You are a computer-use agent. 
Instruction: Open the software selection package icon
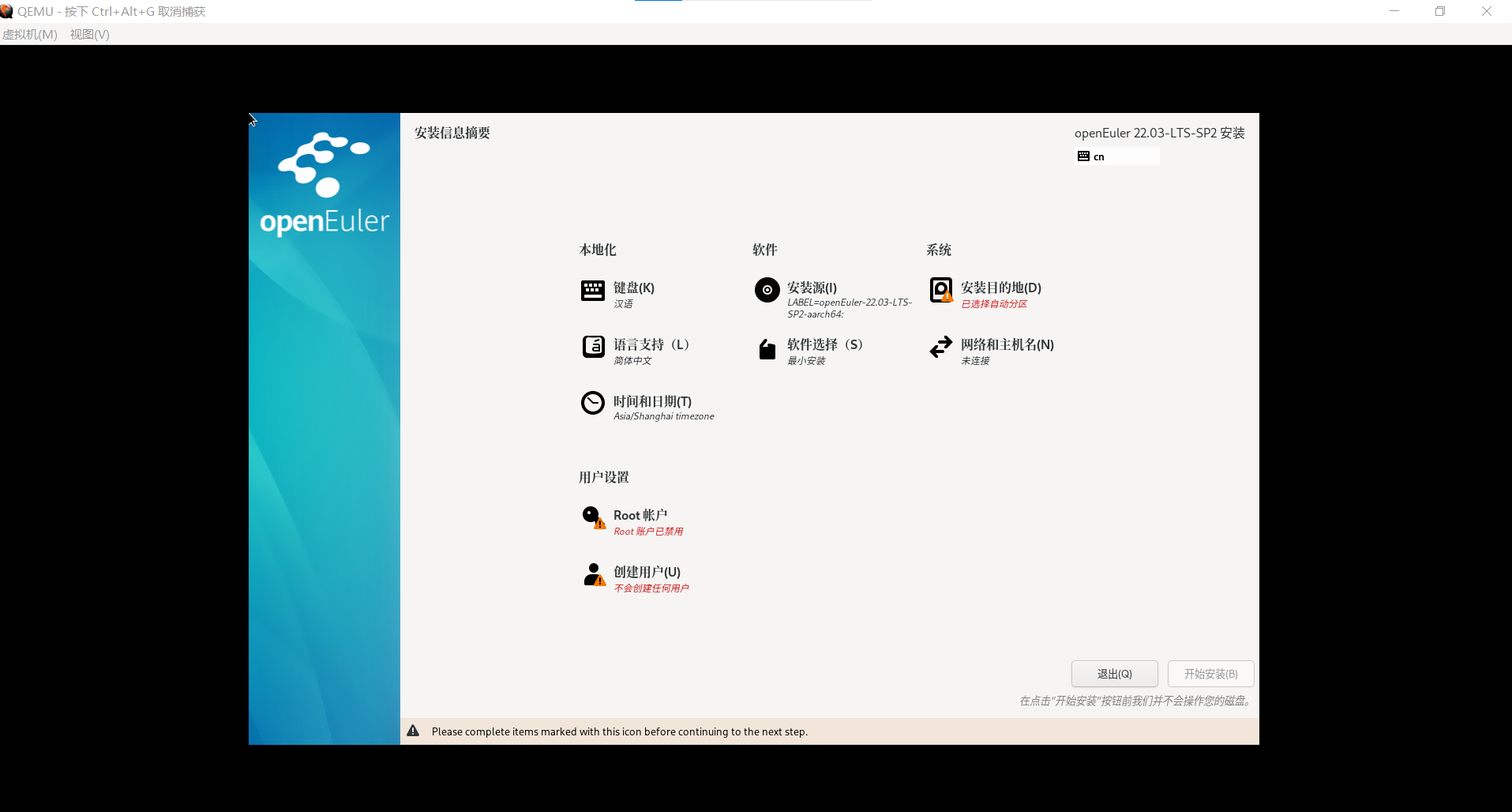coord(767,349)
